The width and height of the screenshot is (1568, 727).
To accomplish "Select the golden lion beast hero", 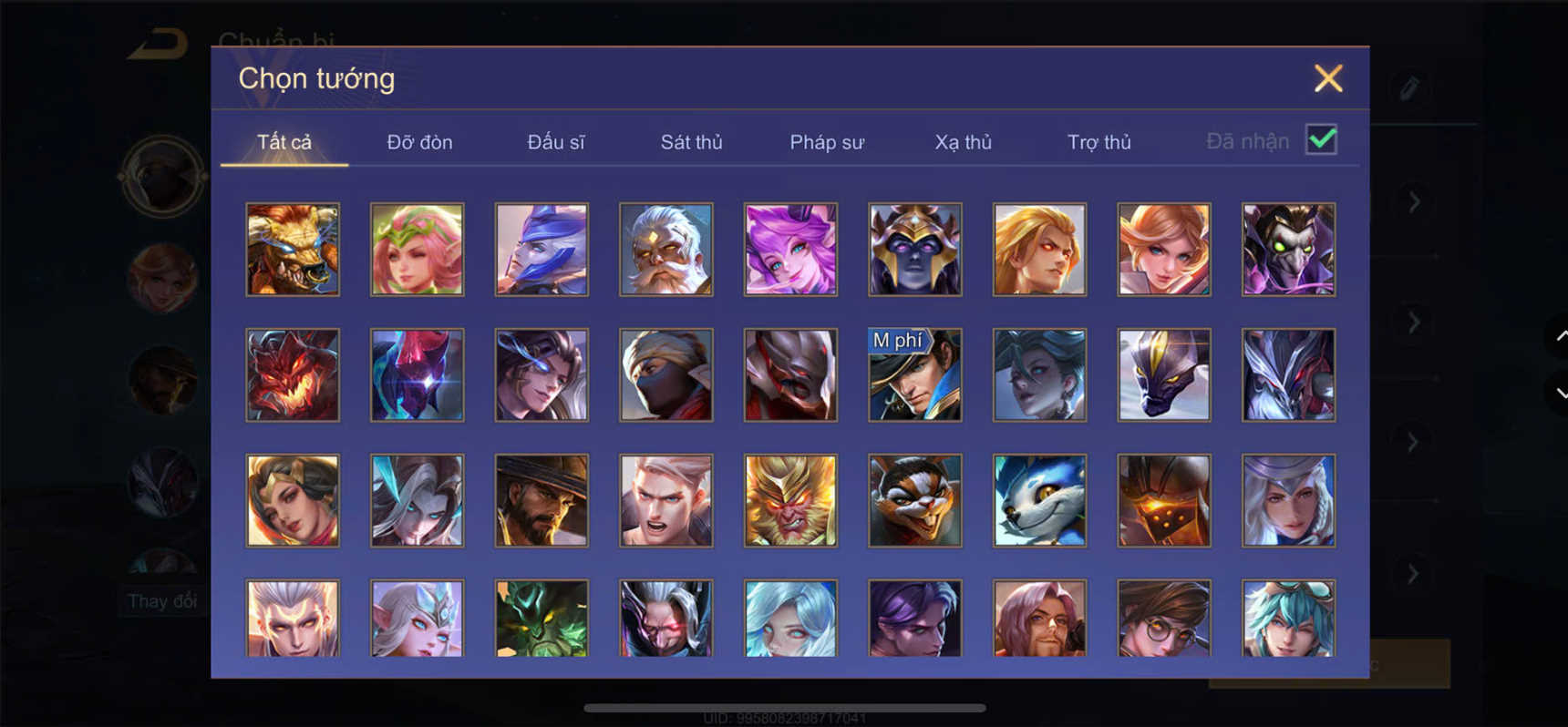I will (293, 249).
